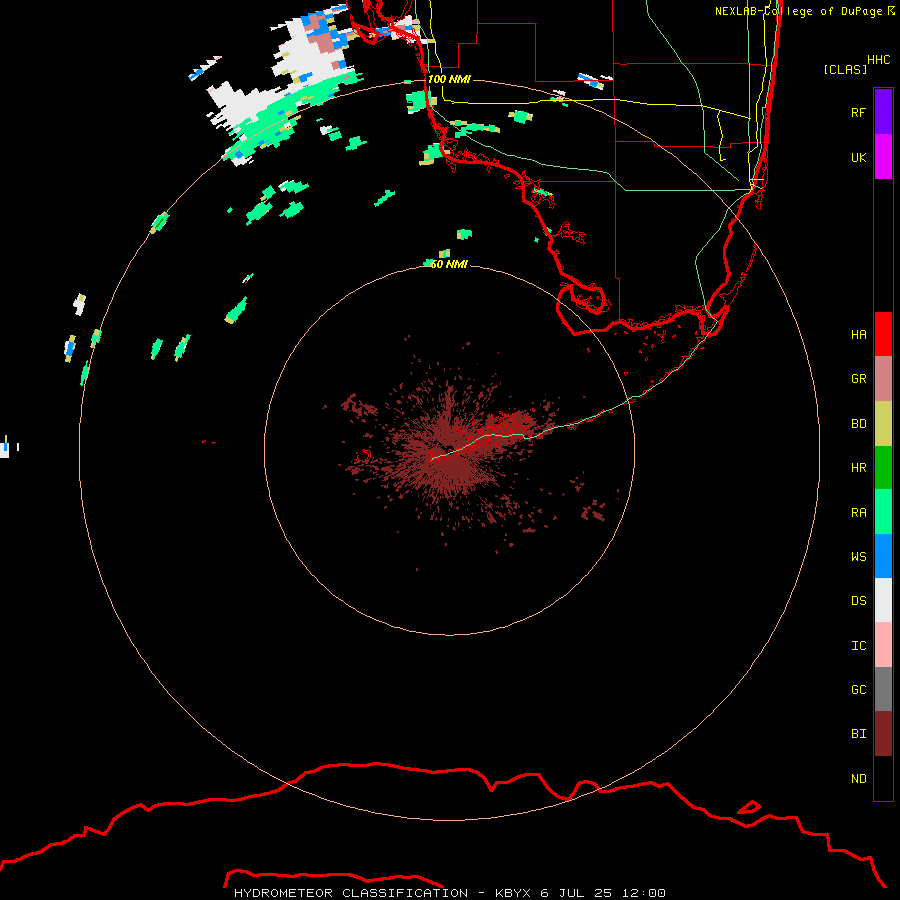This screenshot has width=900, height=900.
Task: Click the '6 JUL 25' date text
Action: (577, 893)
